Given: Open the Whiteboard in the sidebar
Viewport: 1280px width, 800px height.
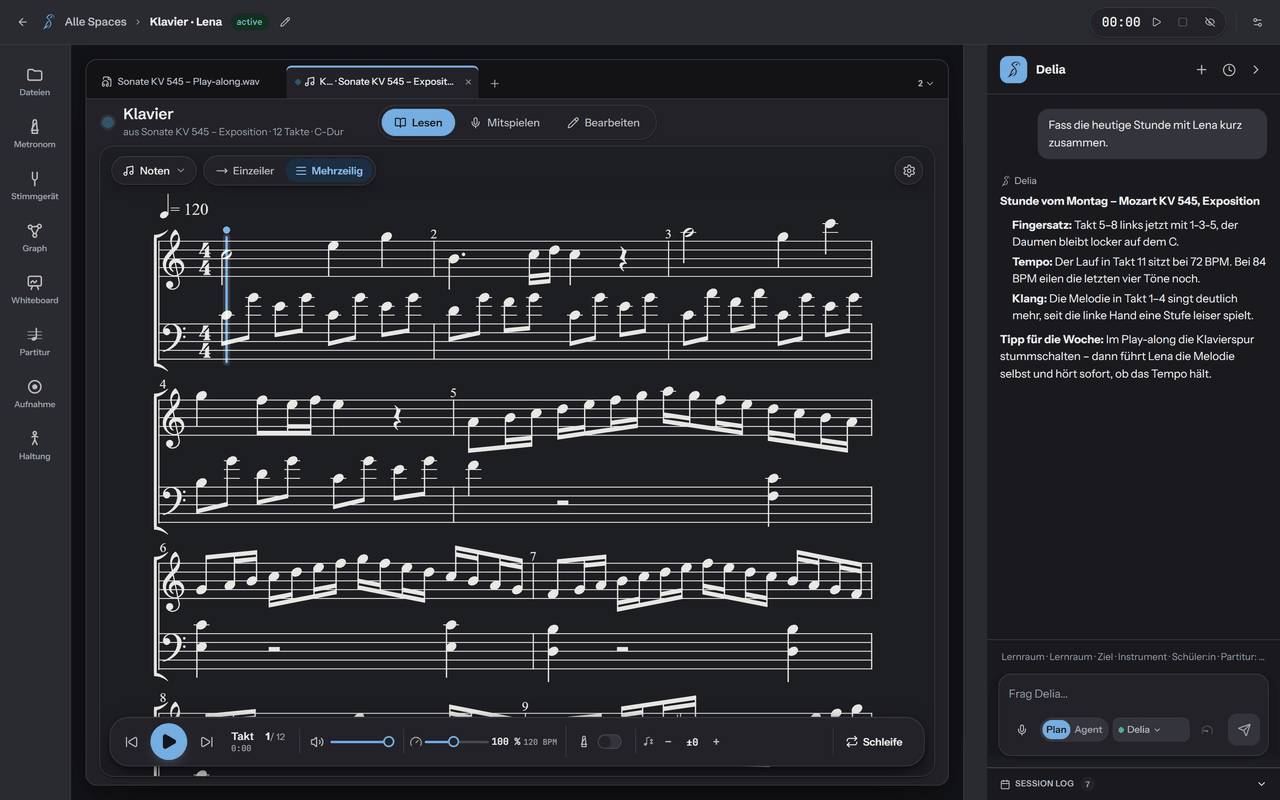Looking at the screenshot, I should click(35, 290).
